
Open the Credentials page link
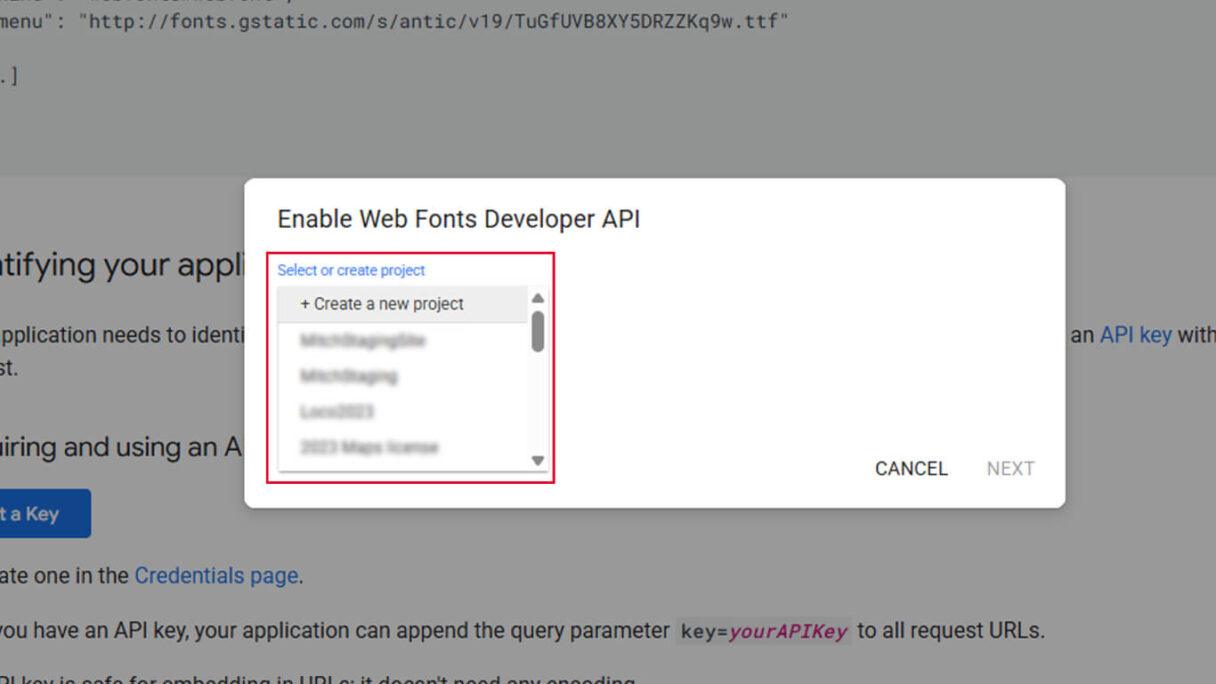point(217,575)
